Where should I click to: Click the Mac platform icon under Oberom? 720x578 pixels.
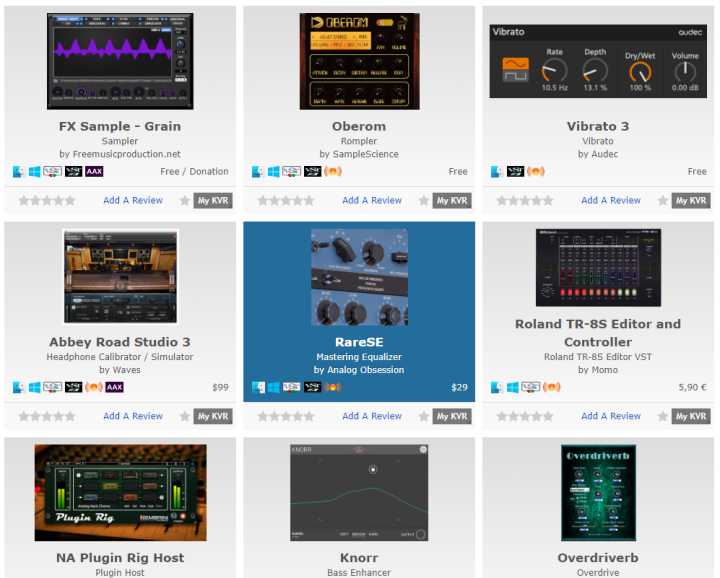(258, 172)
